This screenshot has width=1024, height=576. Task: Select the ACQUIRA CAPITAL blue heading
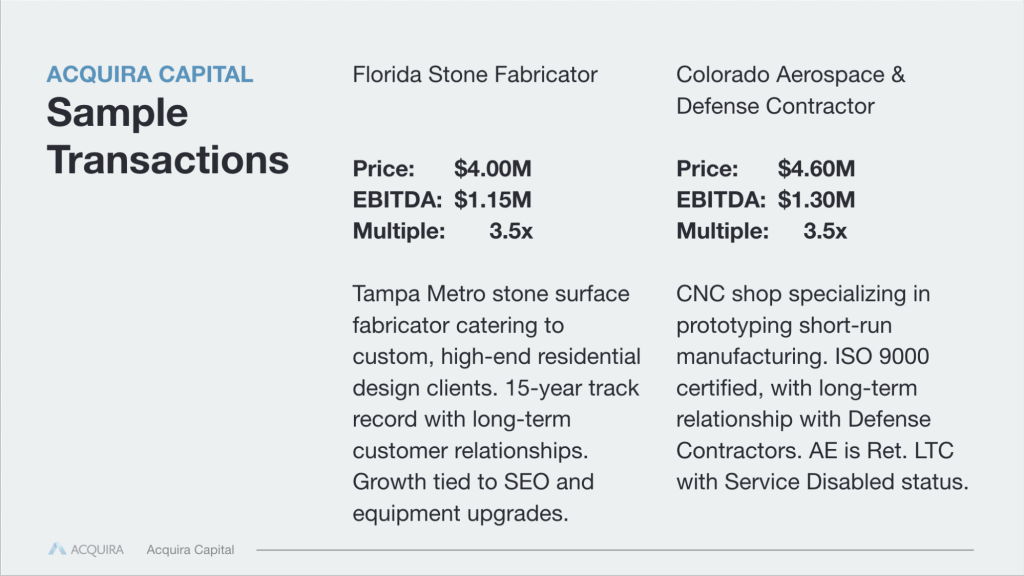[x=150, y=74]
